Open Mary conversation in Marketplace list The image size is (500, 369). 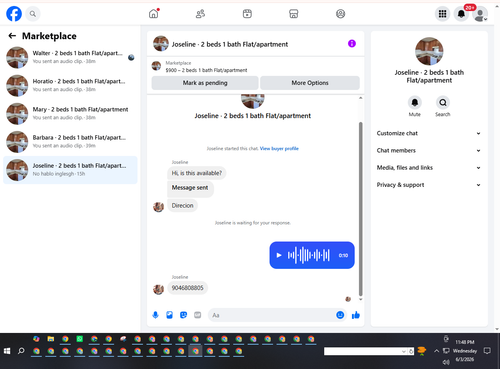[70, 114]
